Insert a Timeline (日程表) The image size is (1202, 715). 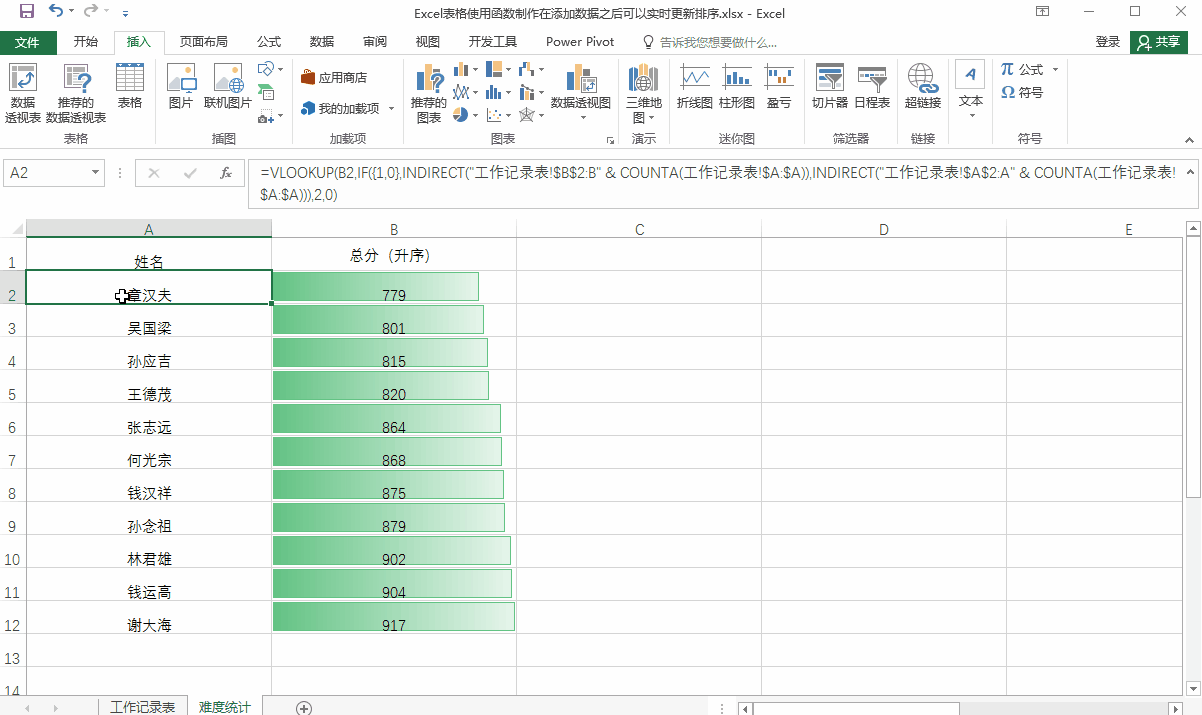pyautogui.click(x=872, y=87)
